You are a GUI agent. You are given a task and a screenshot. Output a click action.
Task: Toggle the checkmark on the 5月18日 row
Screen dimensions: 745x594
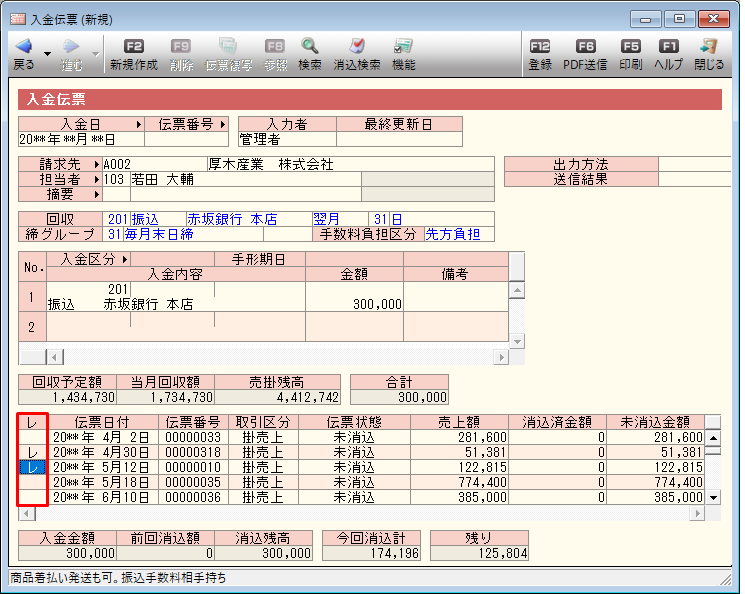click(32, 482)
